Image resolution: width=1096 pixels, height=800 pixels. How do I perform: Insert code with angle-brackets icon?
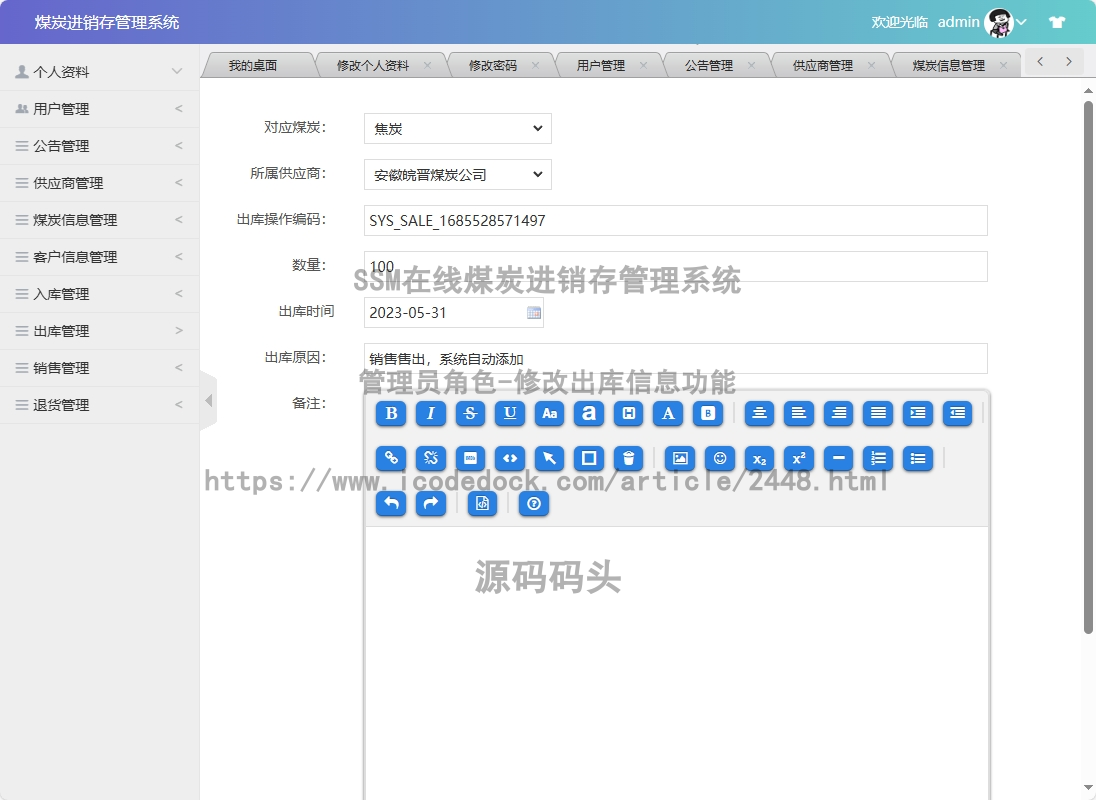pyautogui.click(x=510, y=458)
